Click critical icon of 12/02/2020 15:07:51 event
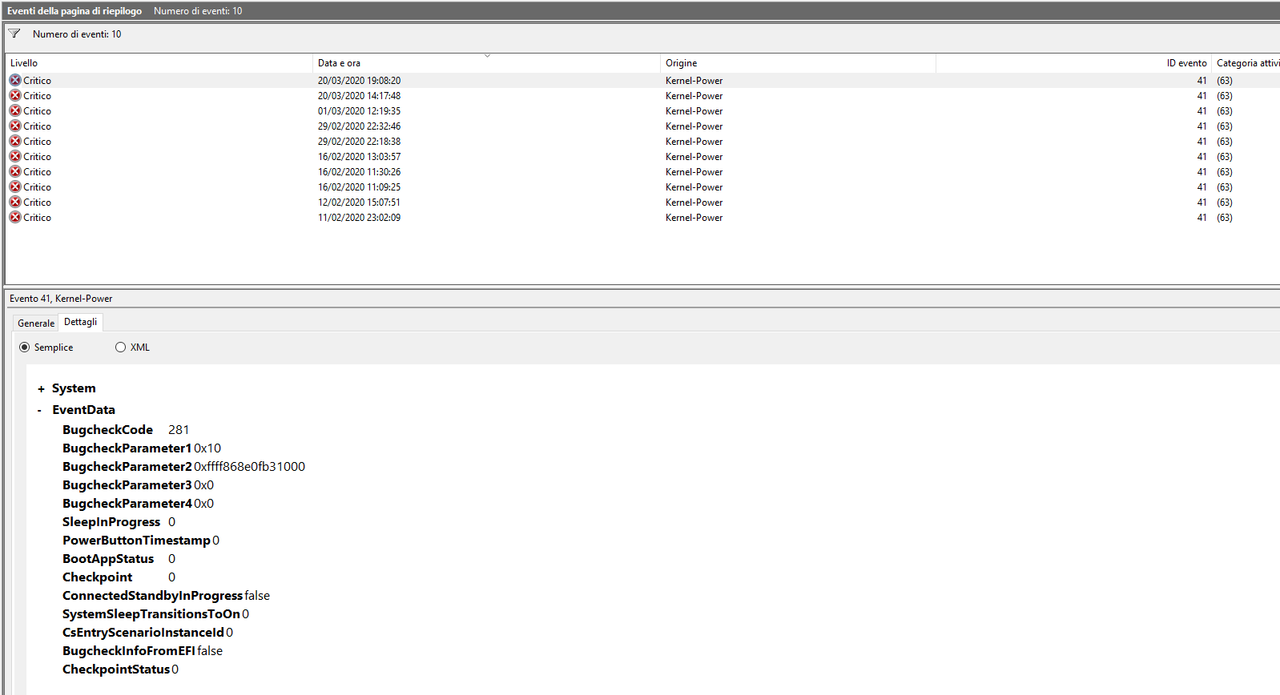The width and height of the screenshot is (1280, 695). click(x=15, y=202)
